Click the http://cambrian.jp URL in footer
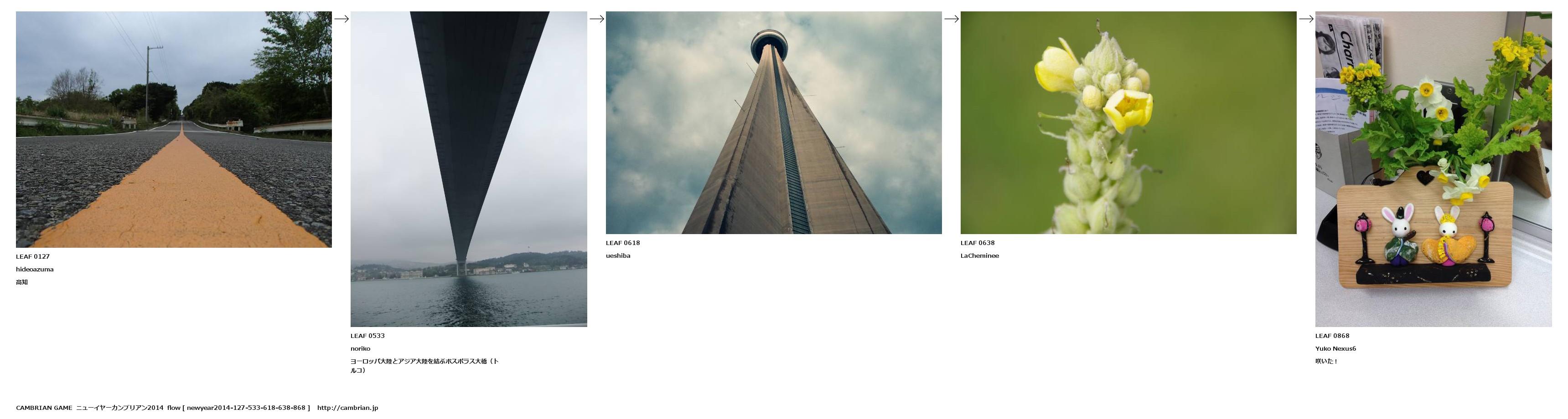Viewport: 1568px width, 419px height. coord(347,408)
